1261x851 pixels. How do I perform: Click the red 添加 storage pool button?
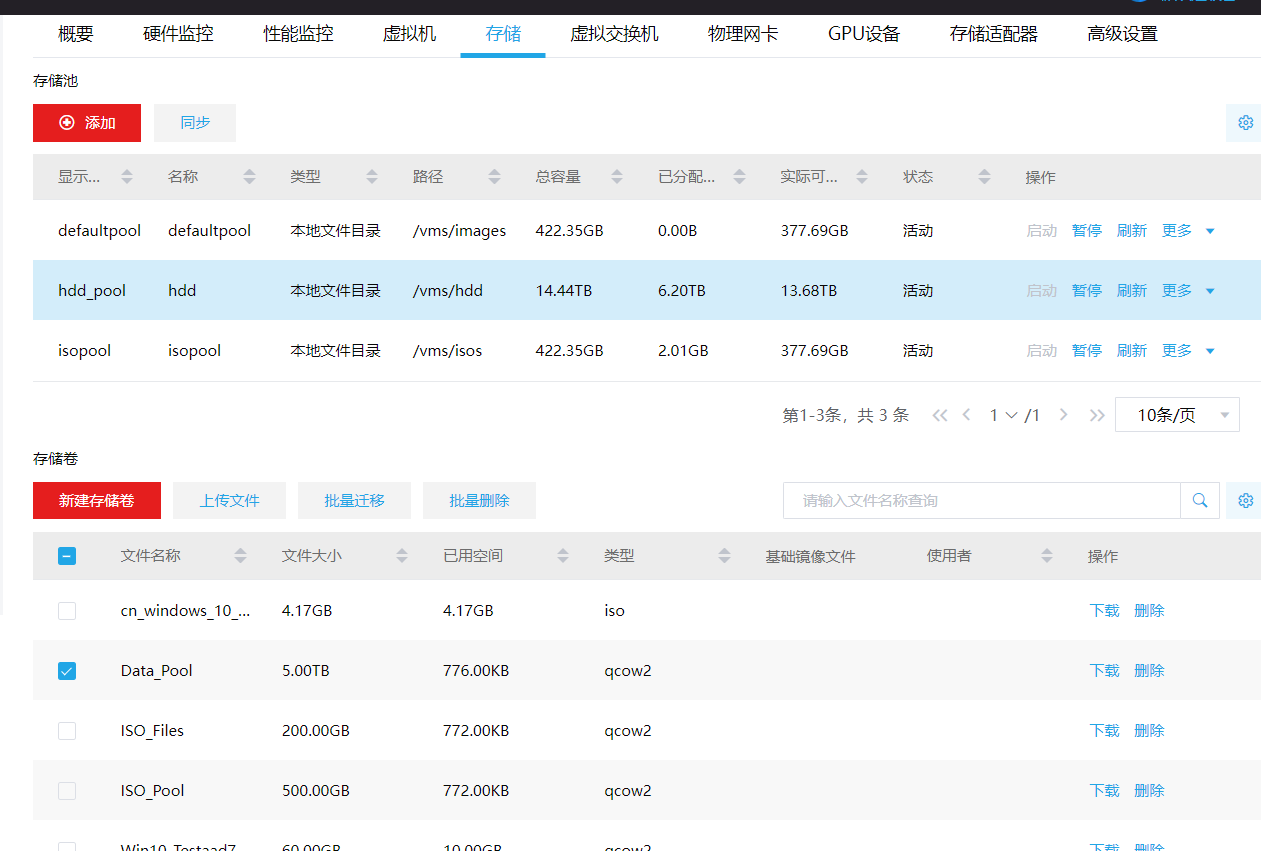point(87,123)
